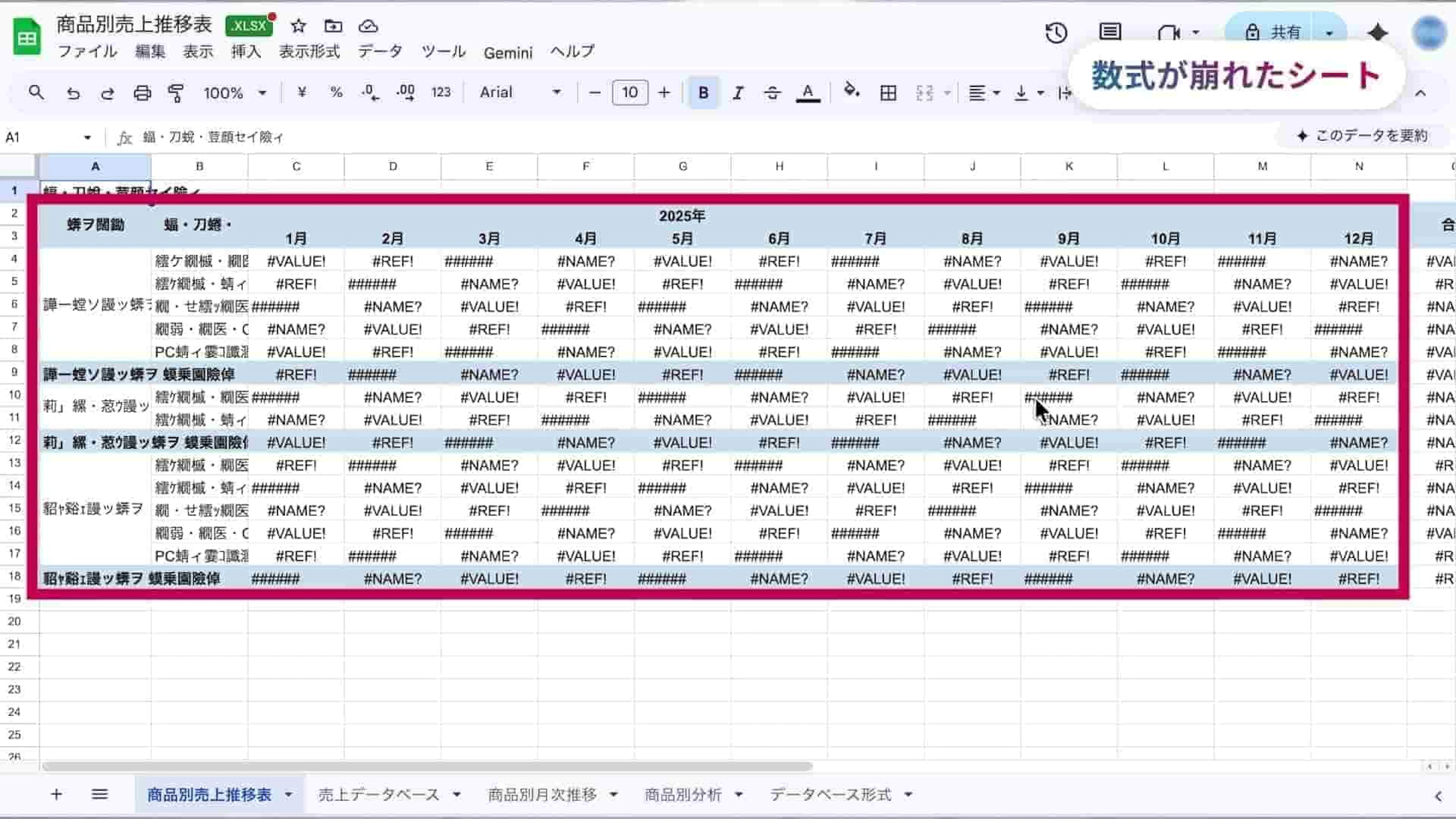This screenshot has height=819, width=1456.
Task: Click the borders grid icon
Action: 888,93
